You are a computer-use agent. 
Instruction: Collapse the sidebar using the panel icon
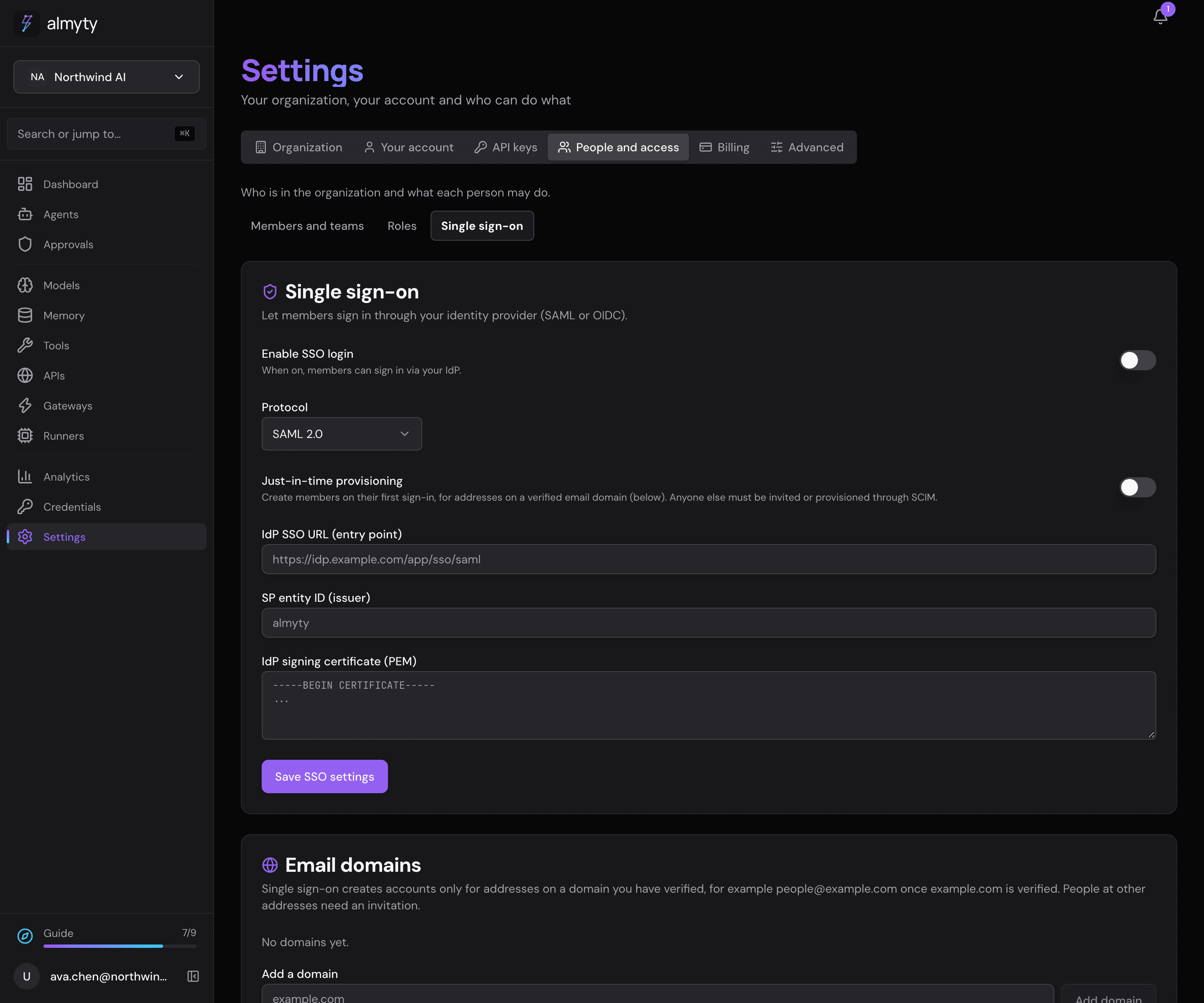click(193, 976)
